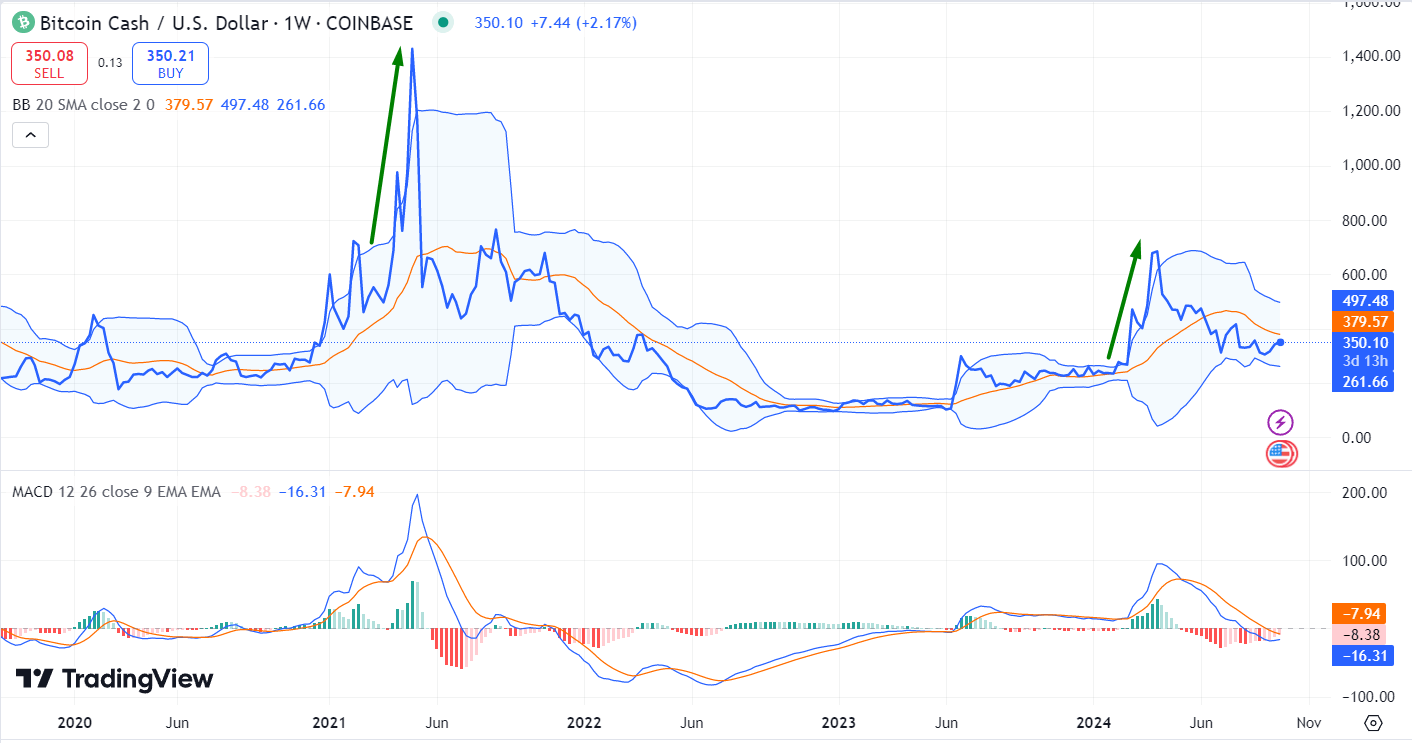Click the 2023 label on time axis
This screenshot has width=1412, height=743.
838,722
